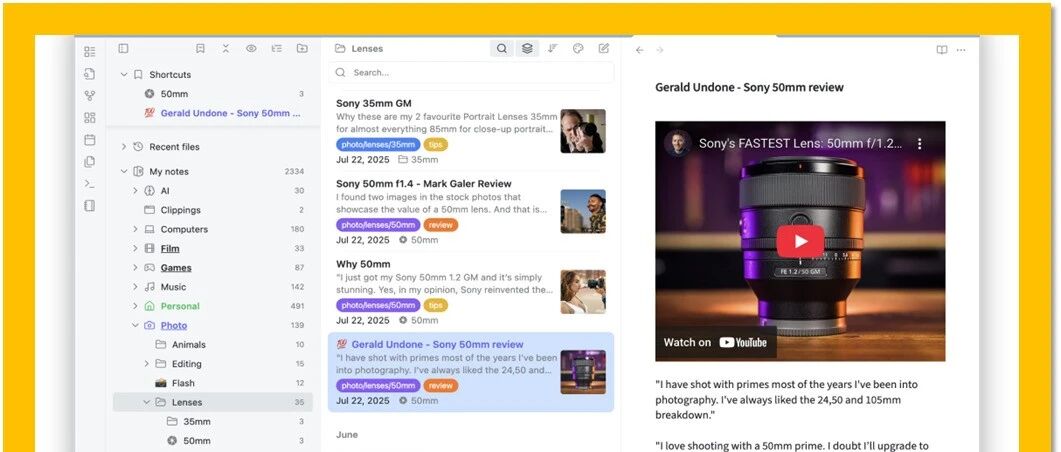
Task: Open command palette terminal icon
Action: (89, 183)
